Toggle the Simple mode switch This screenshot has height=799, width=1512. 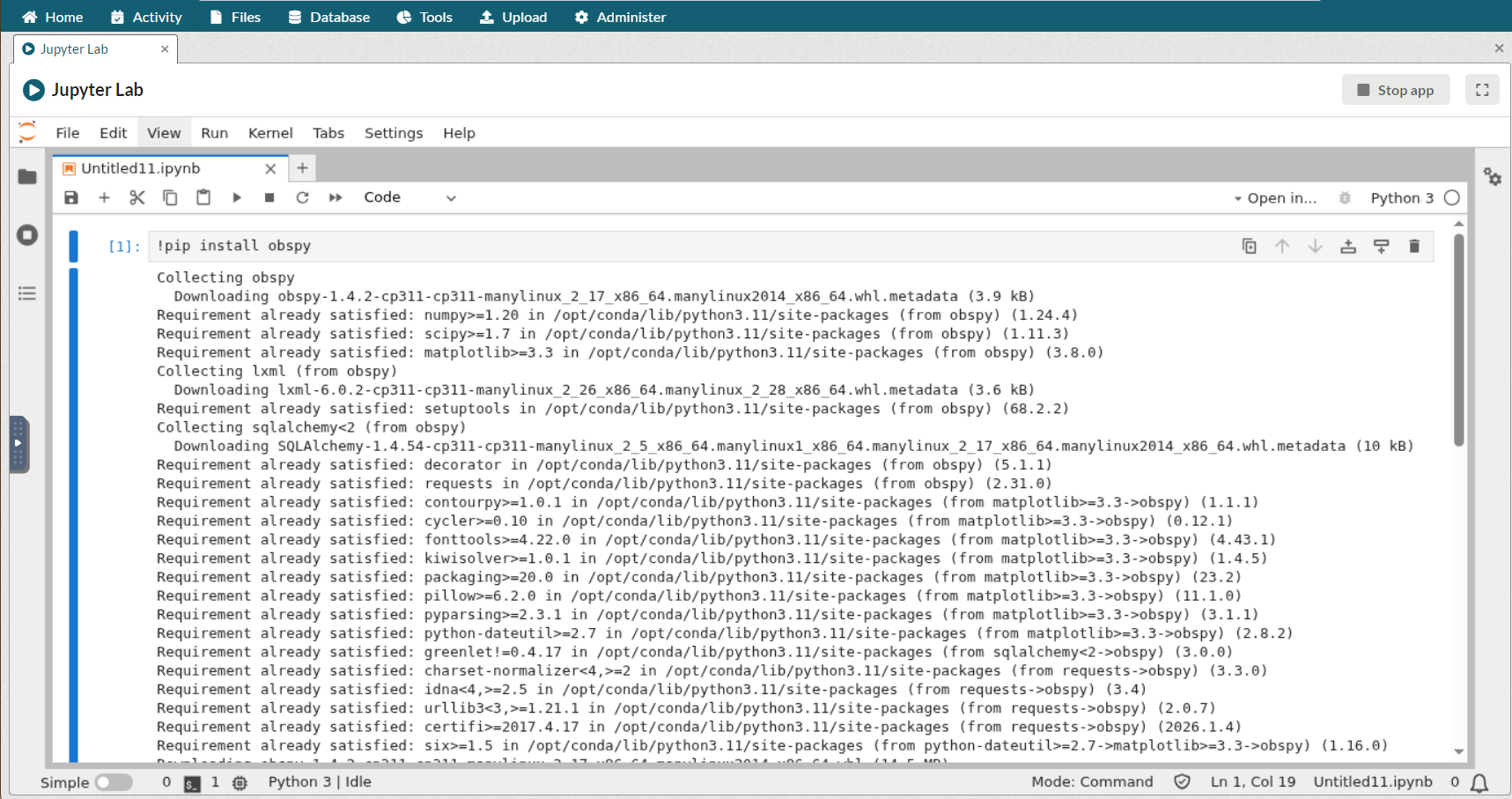click(114, 782)
